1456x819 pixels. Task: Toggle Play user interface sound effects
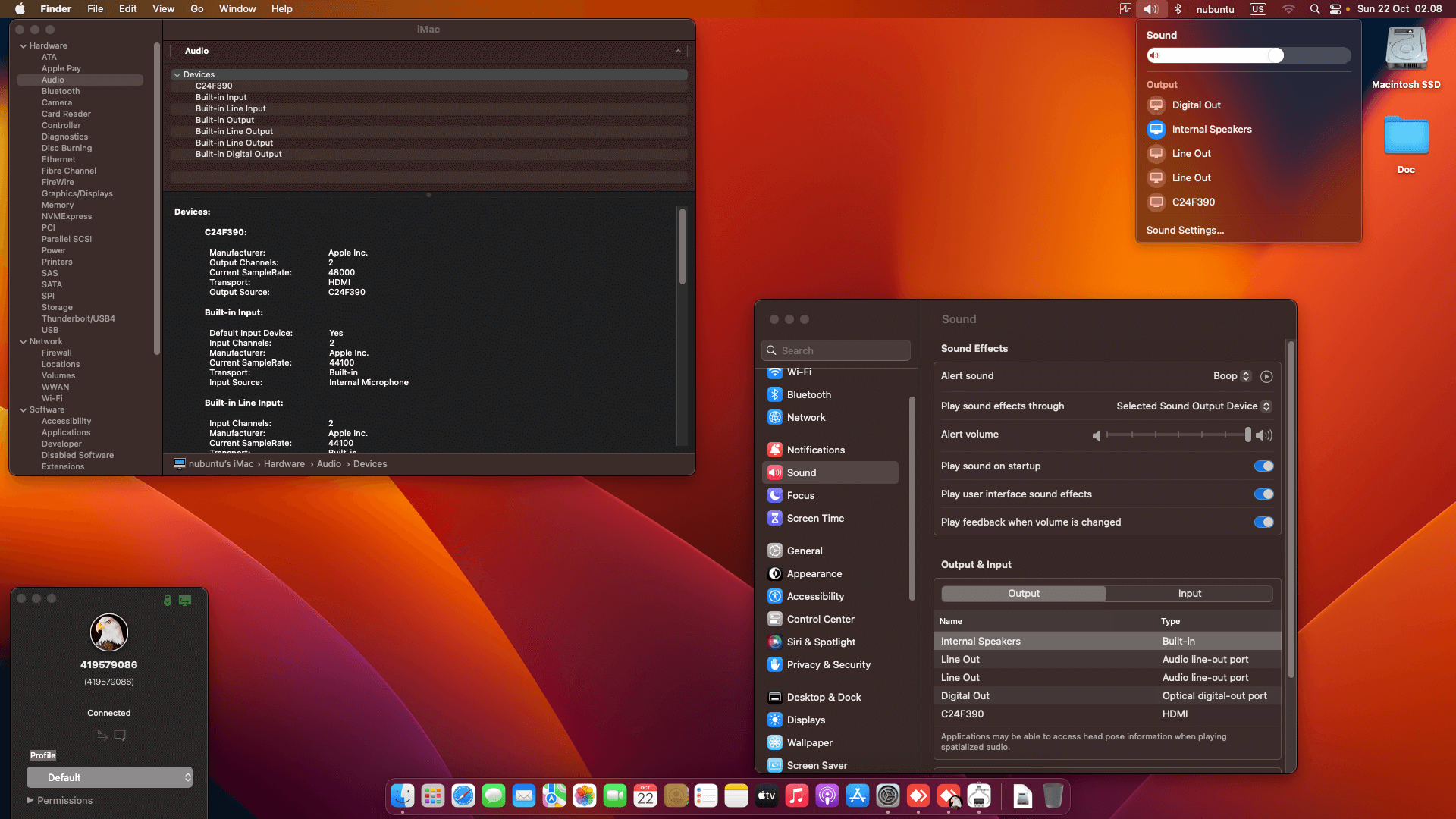1263,494
